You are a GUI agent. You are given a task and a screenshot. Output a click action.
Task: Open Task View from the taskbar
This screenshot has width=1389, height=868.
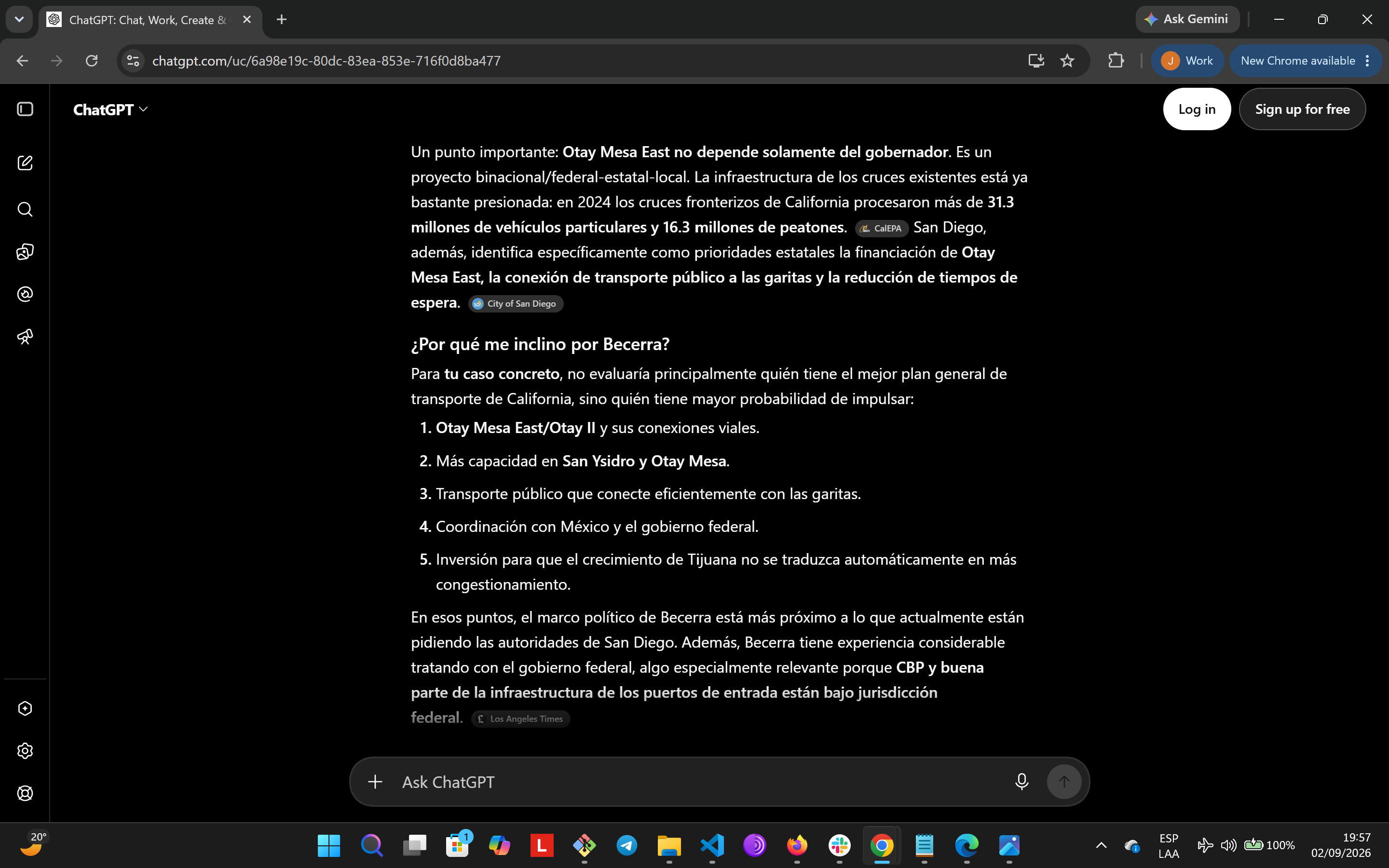pos(414,845)
